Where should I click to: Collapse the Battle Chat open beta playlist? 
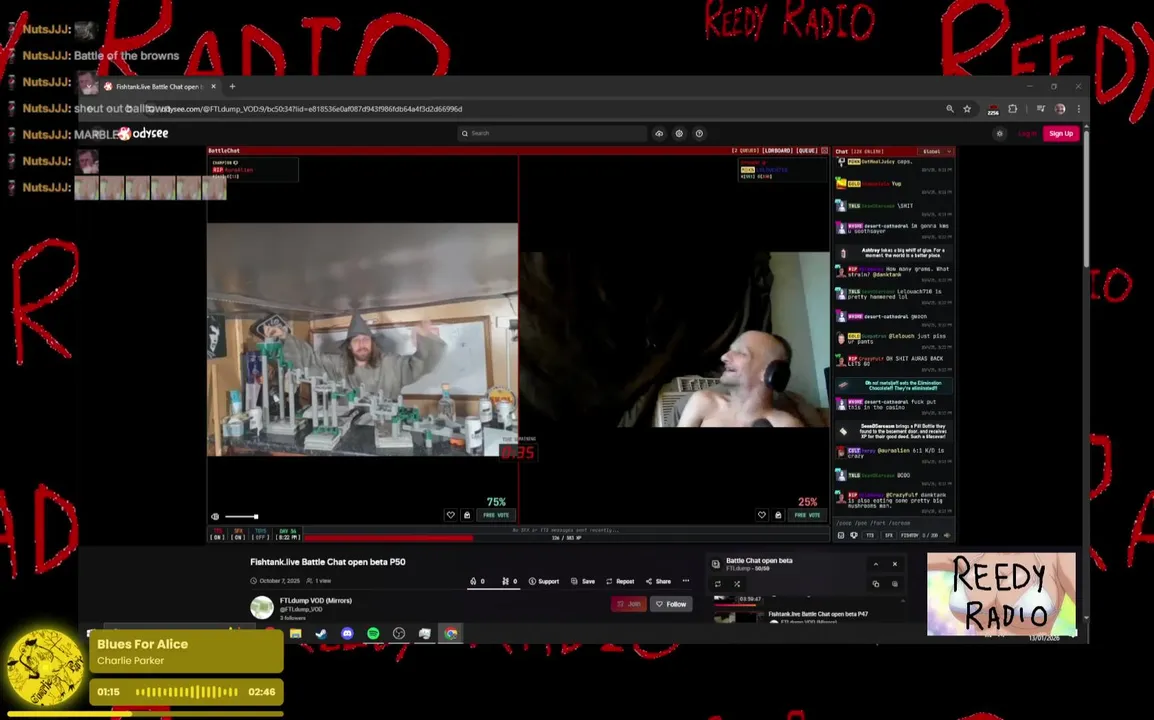coord(876,564)
